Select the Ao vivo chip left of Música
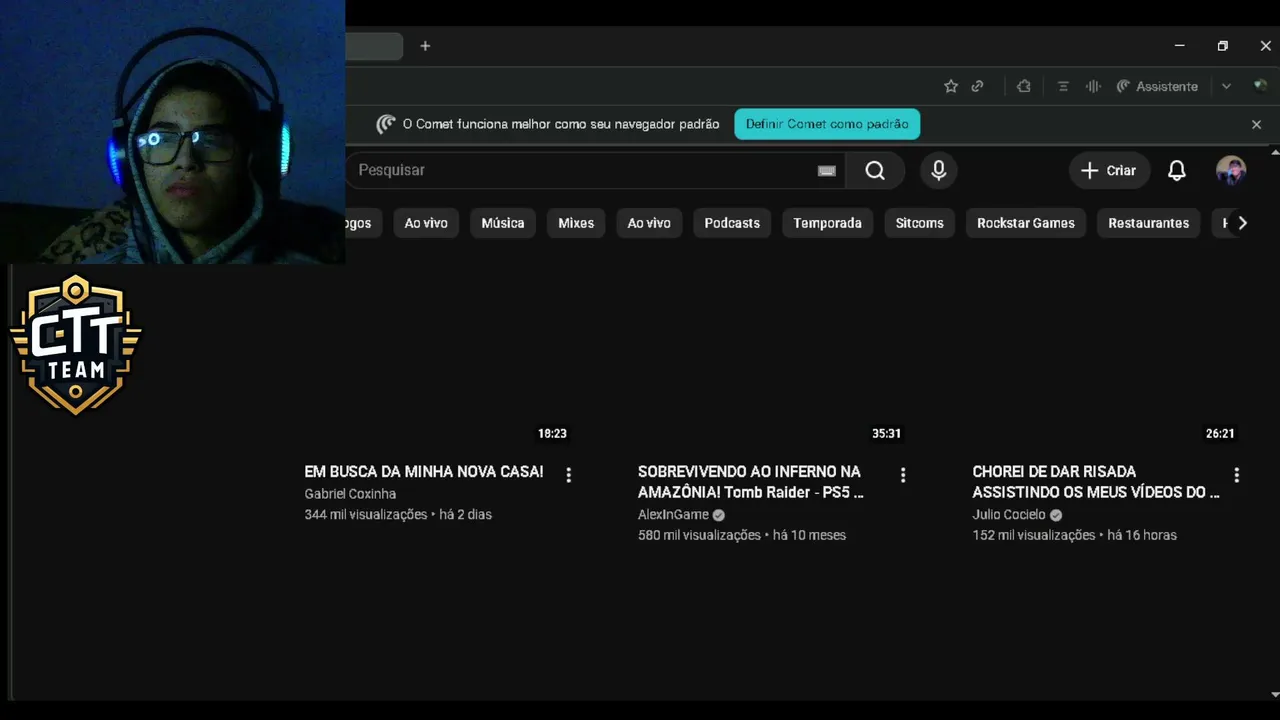Screen dimensions: 1280x720 426,223
